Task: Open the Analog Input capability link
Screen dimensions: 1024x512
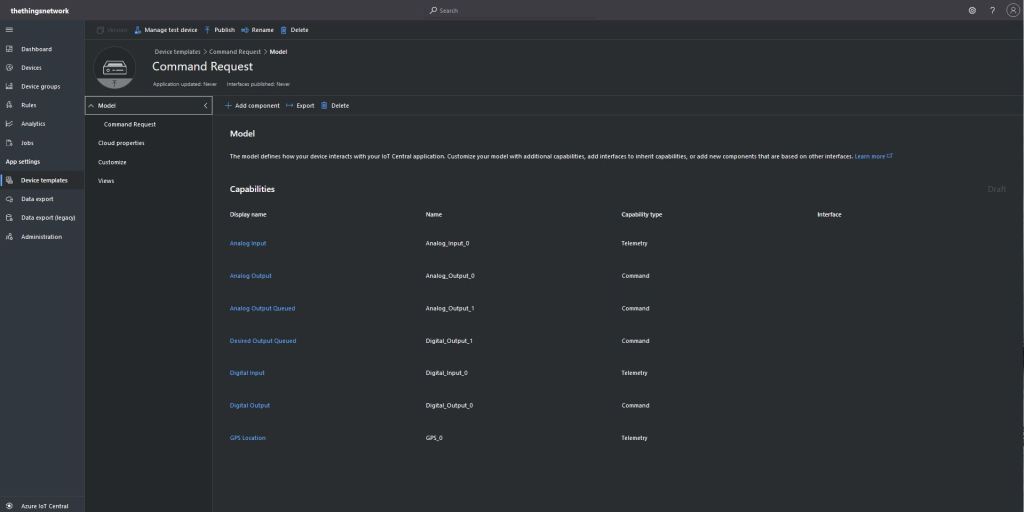Action: pyautogui.click(x=248, y=243)
